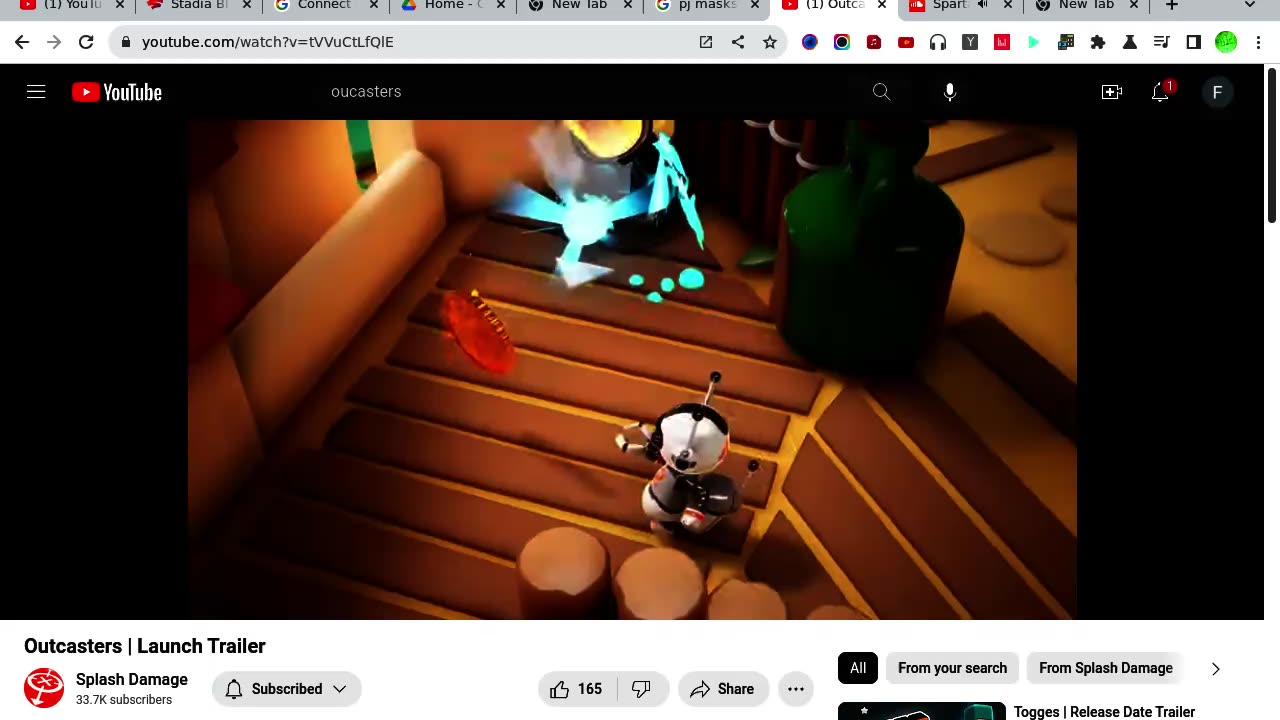Screen dimensions: 1280x720
Task: Click the red video-camera extension icon
Action: (906, 42)
